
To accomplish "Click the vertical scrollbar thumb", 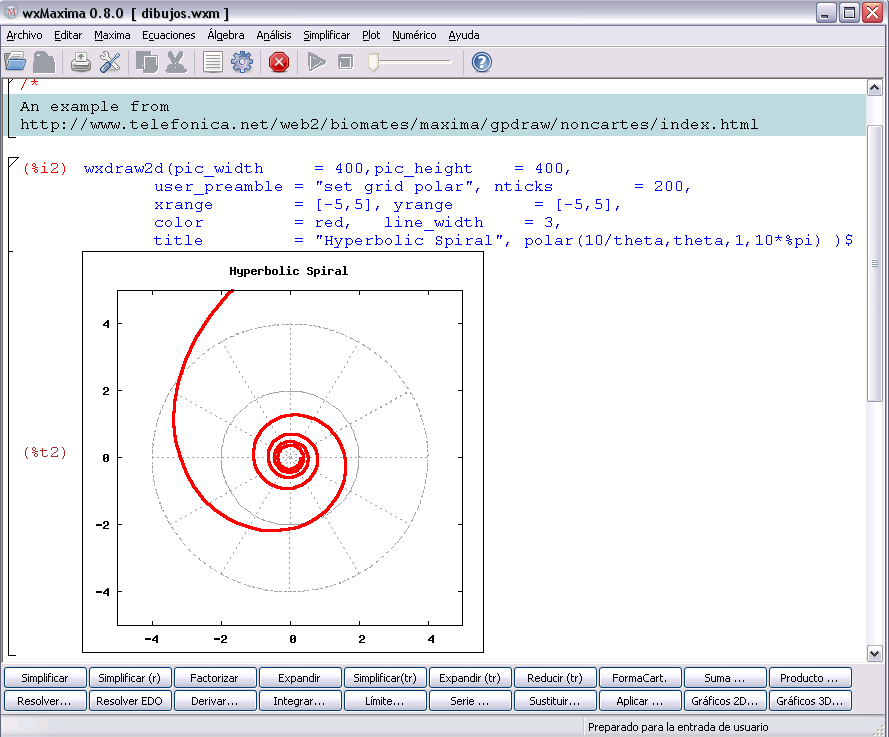I will (x=874, y=264).
